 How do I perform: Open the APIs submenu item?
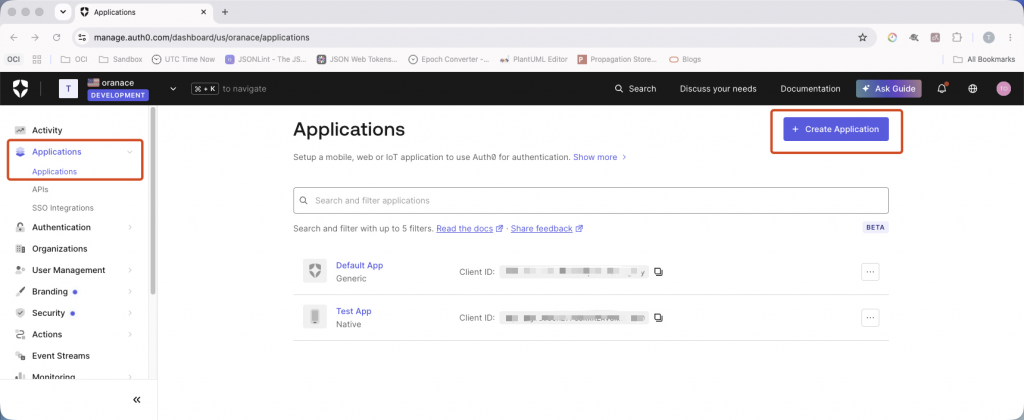40,189
